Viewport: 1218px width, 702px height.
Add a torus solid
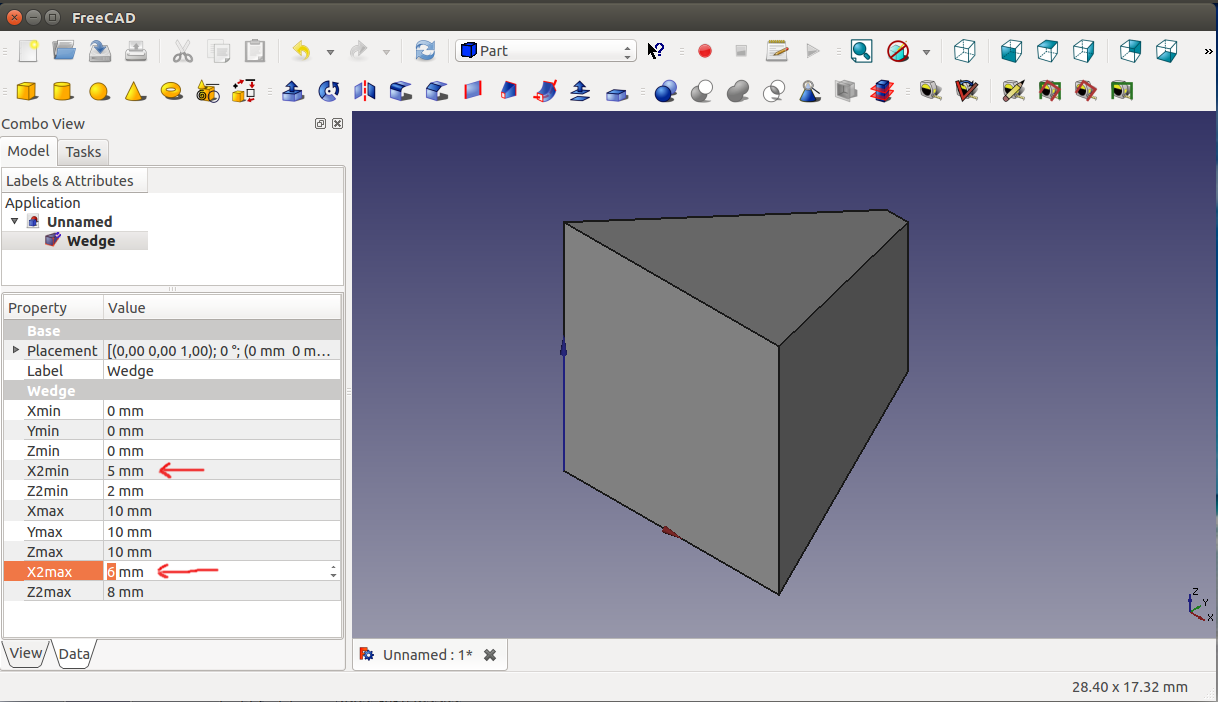pos(171,92)
